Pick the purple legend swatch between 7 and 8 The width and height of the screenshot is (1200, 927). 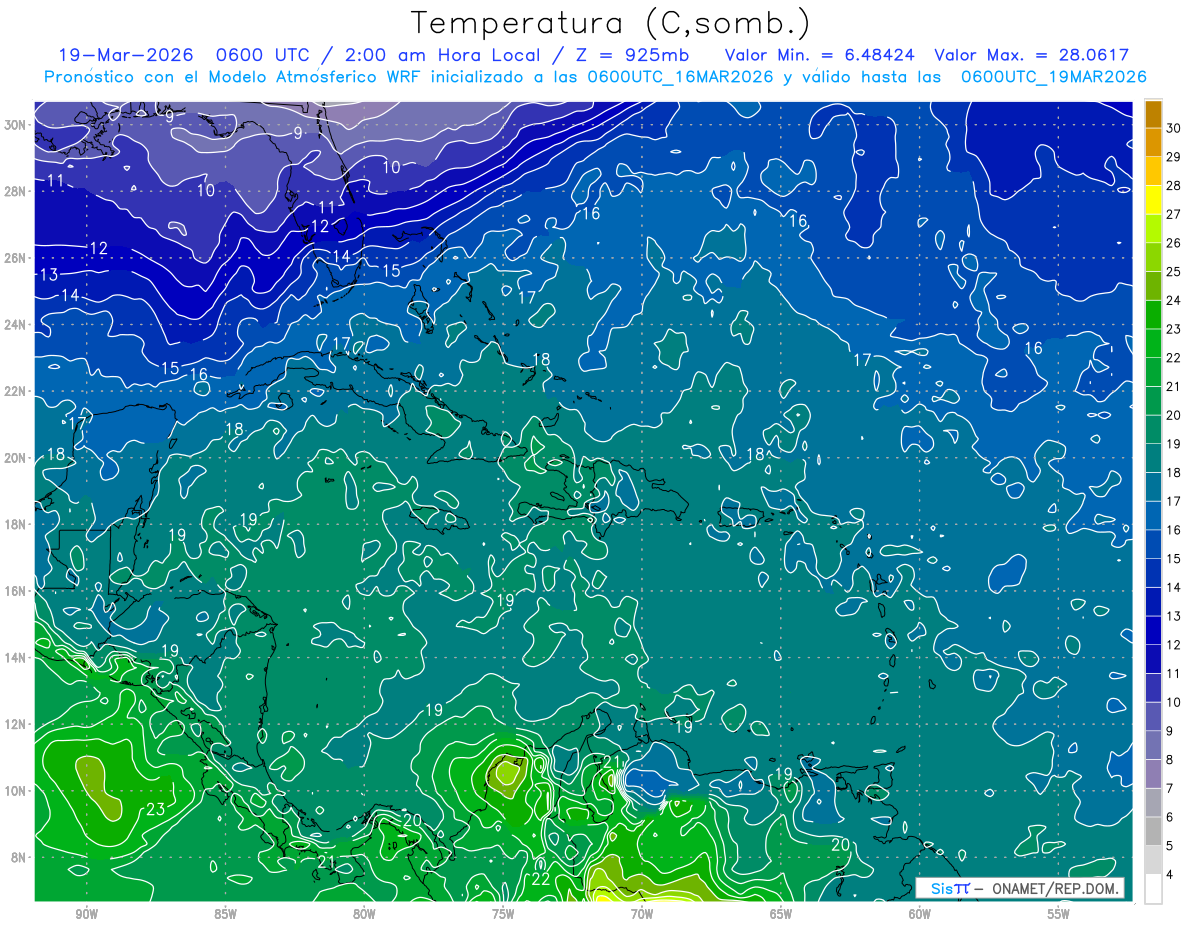pyautogui.click(x=1153, y=774)
